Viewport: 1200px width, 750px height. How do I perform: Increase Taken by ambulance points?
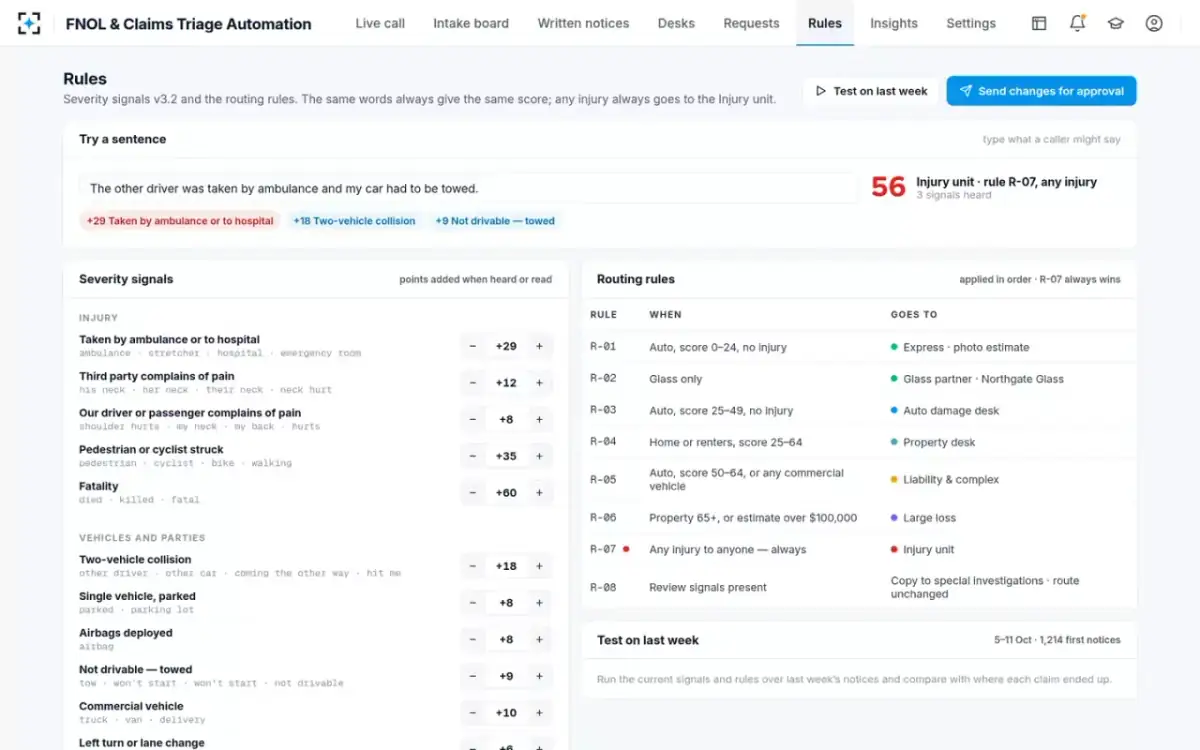click(x=539, y=346)
